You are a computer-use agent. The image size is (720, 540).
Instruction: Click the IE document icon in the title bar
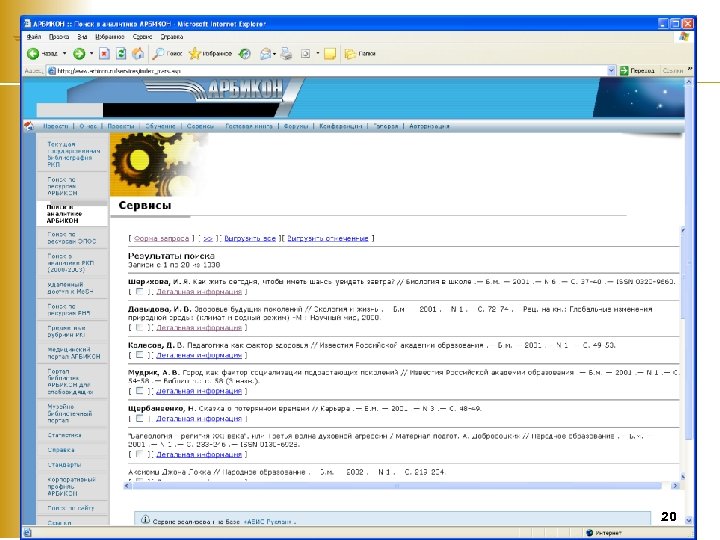coord(28,23)
